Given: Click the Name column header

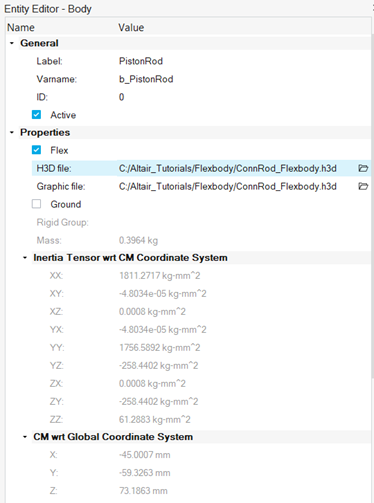Looking at the screenshot, I should tap(21, 27).
